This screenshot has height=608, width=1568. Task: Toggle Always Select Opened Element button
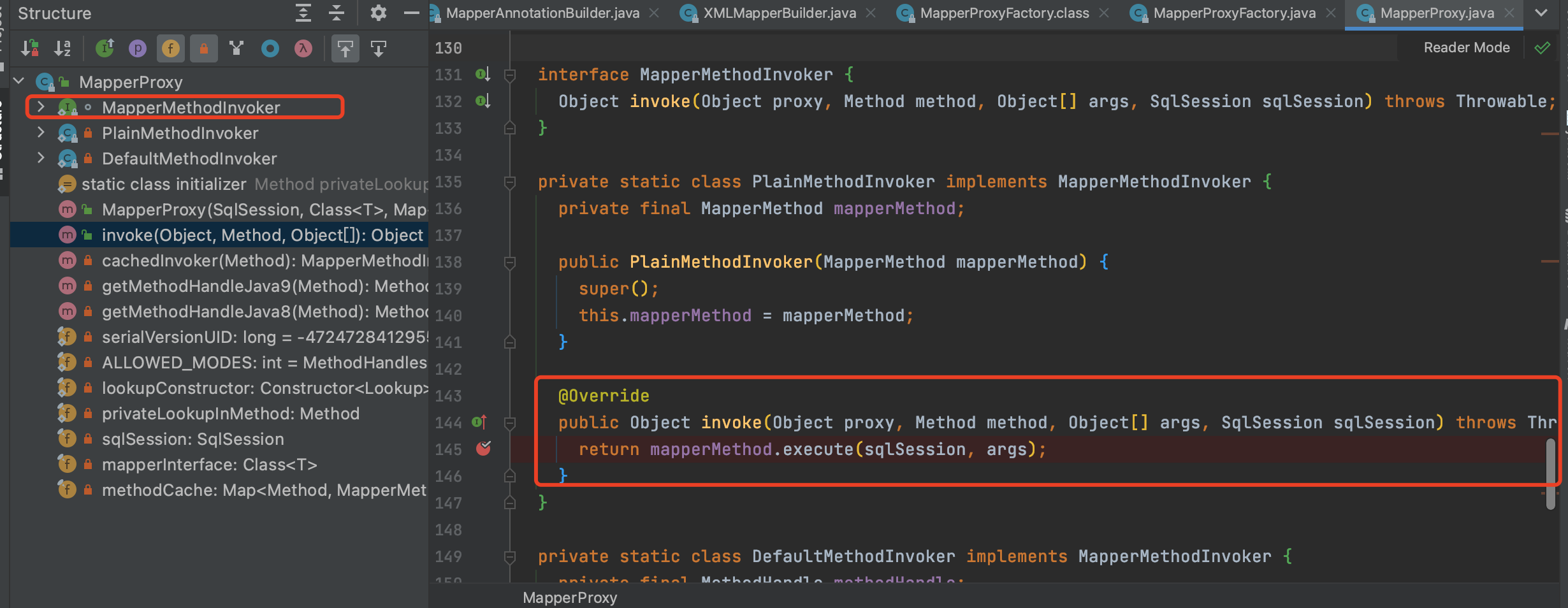pyautogui.click(x=345, y=48)
